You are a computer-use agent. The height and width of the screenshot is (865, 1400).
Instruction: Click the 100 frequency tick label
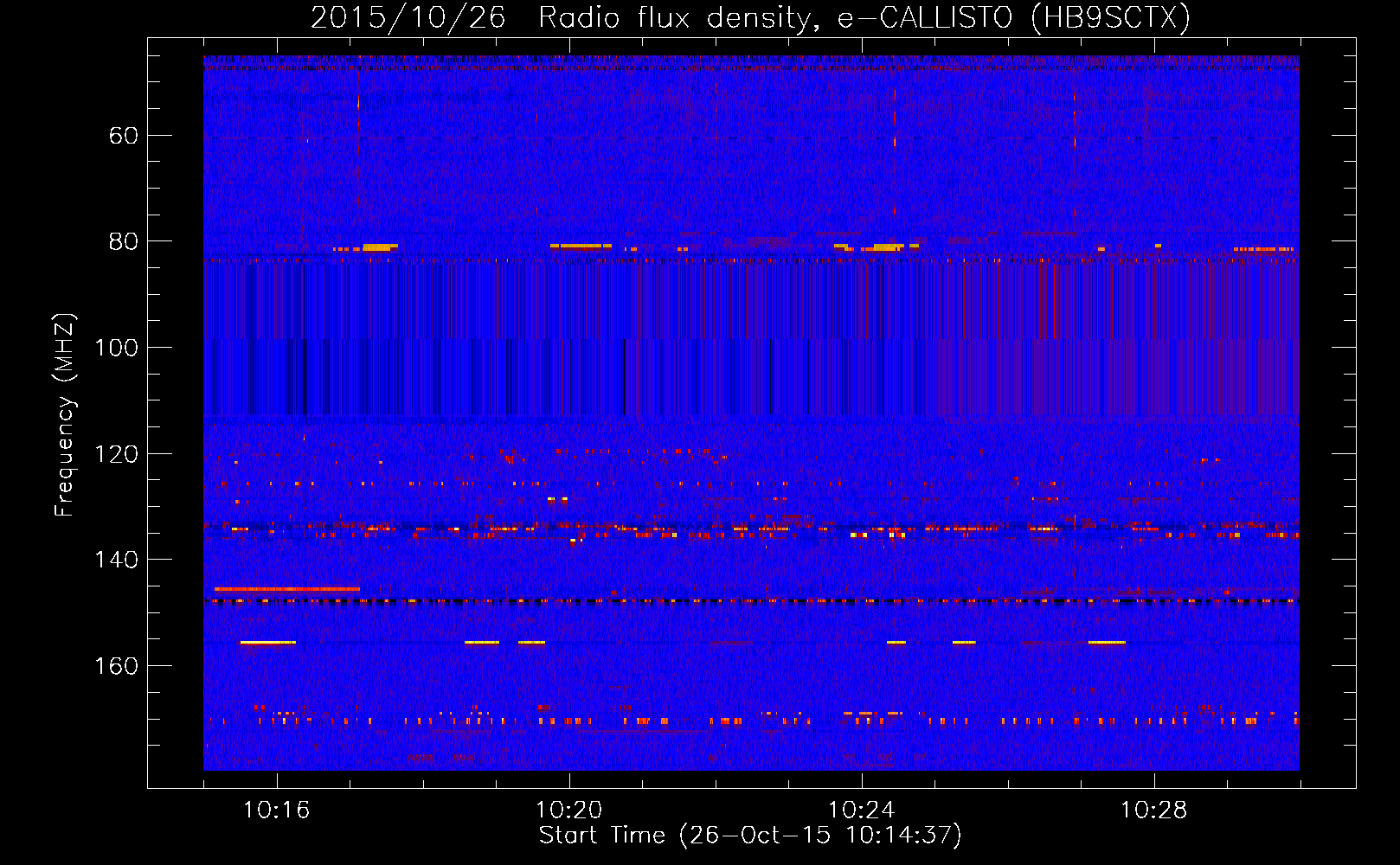(x=116, y=348)
